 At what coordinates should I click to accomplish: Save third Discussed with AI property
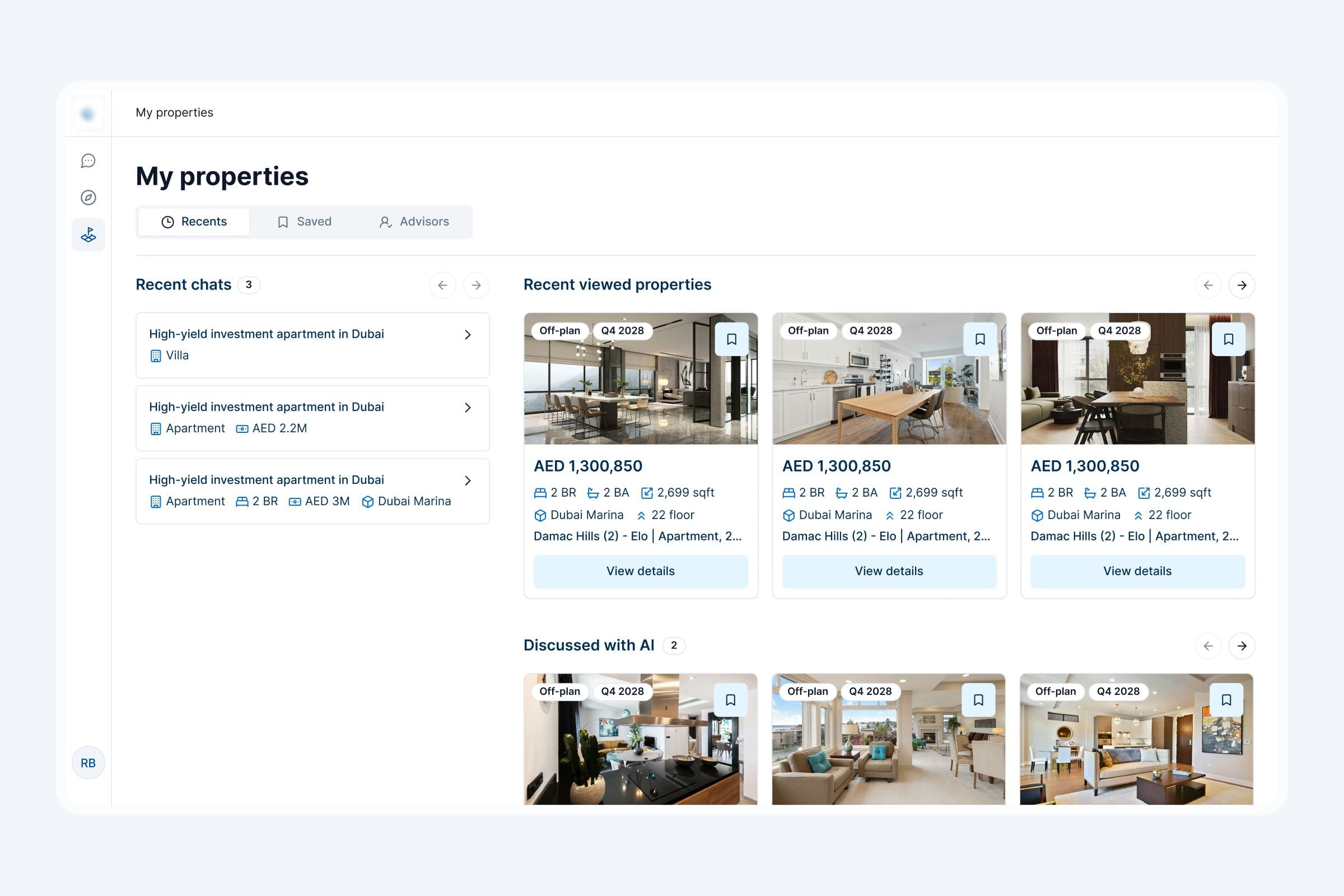tap(1226, 700)
